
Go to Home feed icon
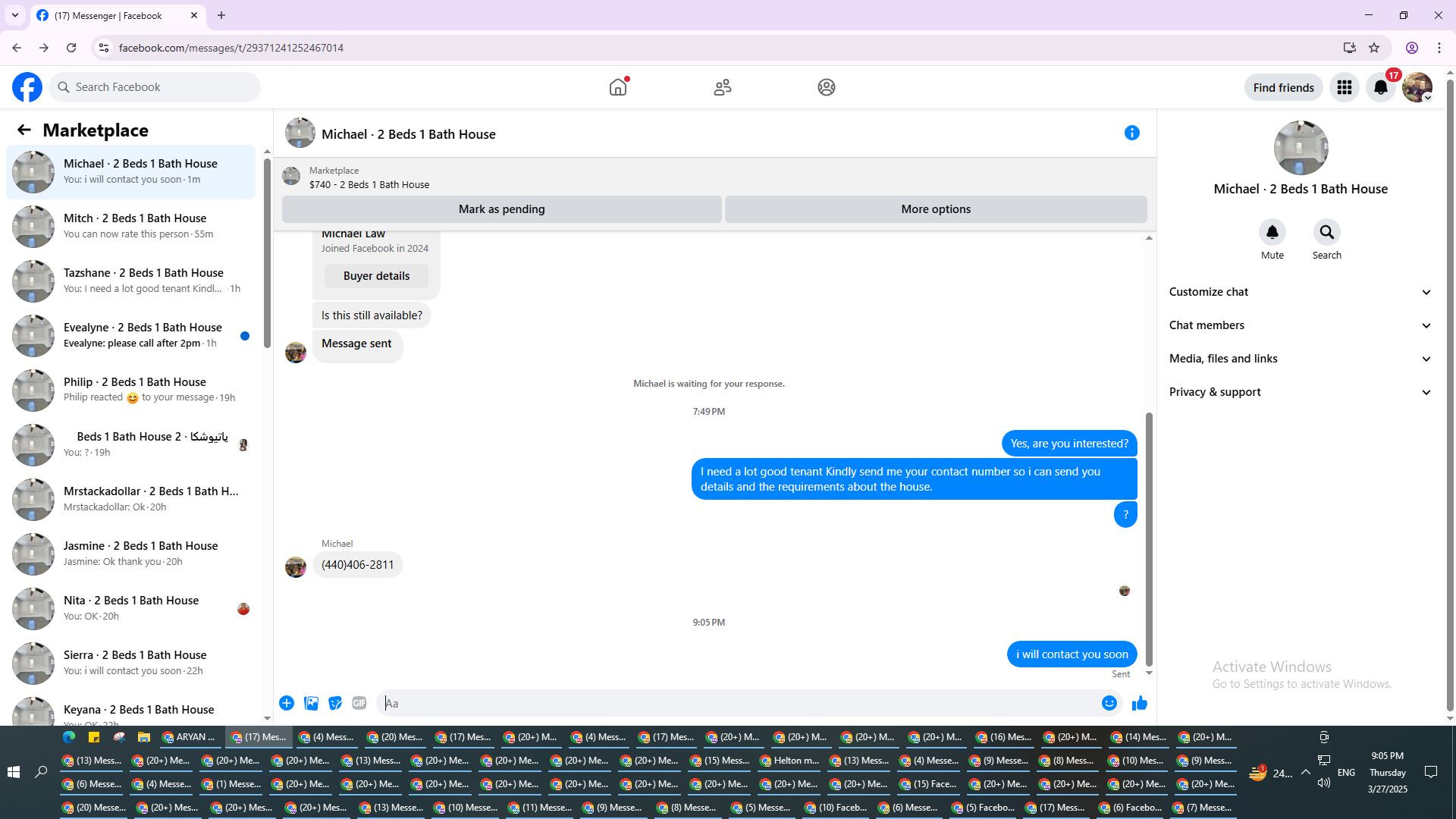(618, 87)
